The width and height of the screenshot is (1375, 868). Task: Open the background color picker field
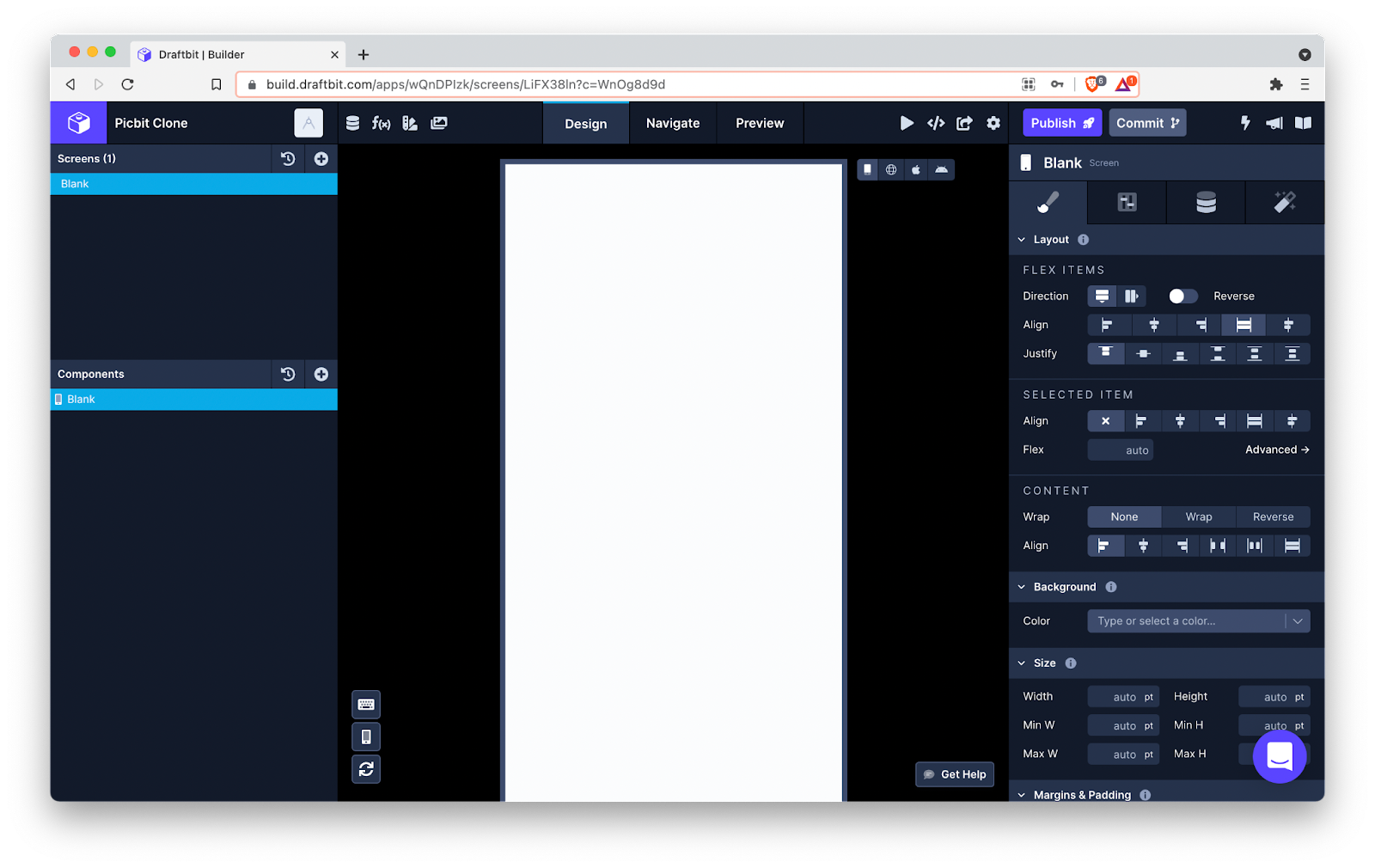(1190, 620)
